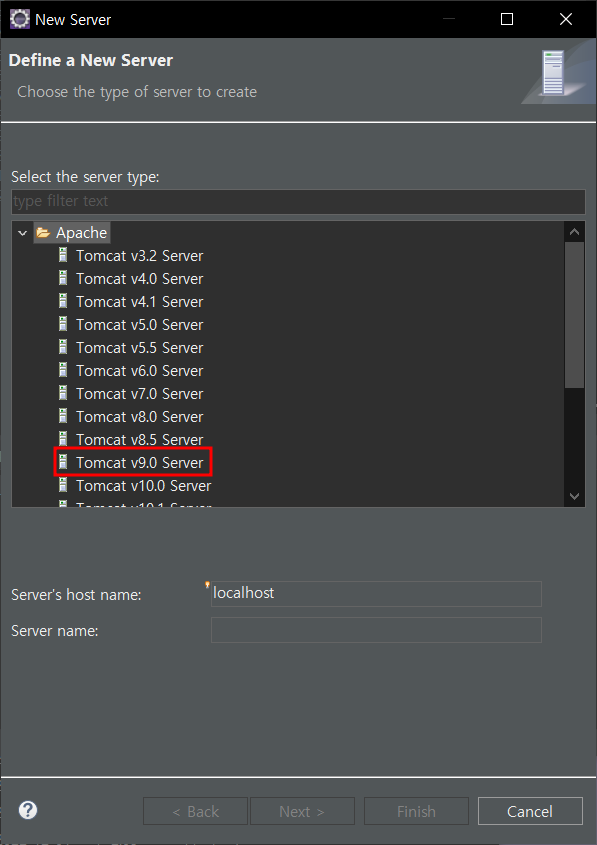This screenshot has height=845, width=597.
Task: Select Tomcat v5.0 Server text
Action: tap(140, 324)
